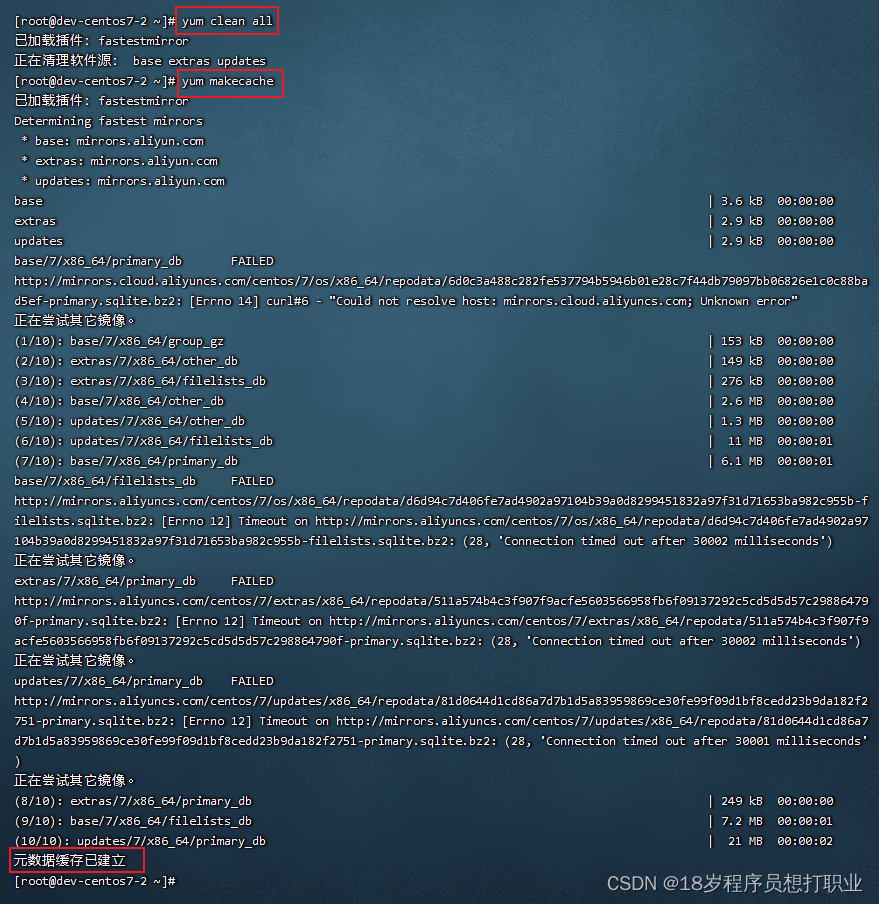This screenshot has width=879, height=904.
Task: Click the boxed '元数据缓存已建立' message
Action: tap(70, 861)
